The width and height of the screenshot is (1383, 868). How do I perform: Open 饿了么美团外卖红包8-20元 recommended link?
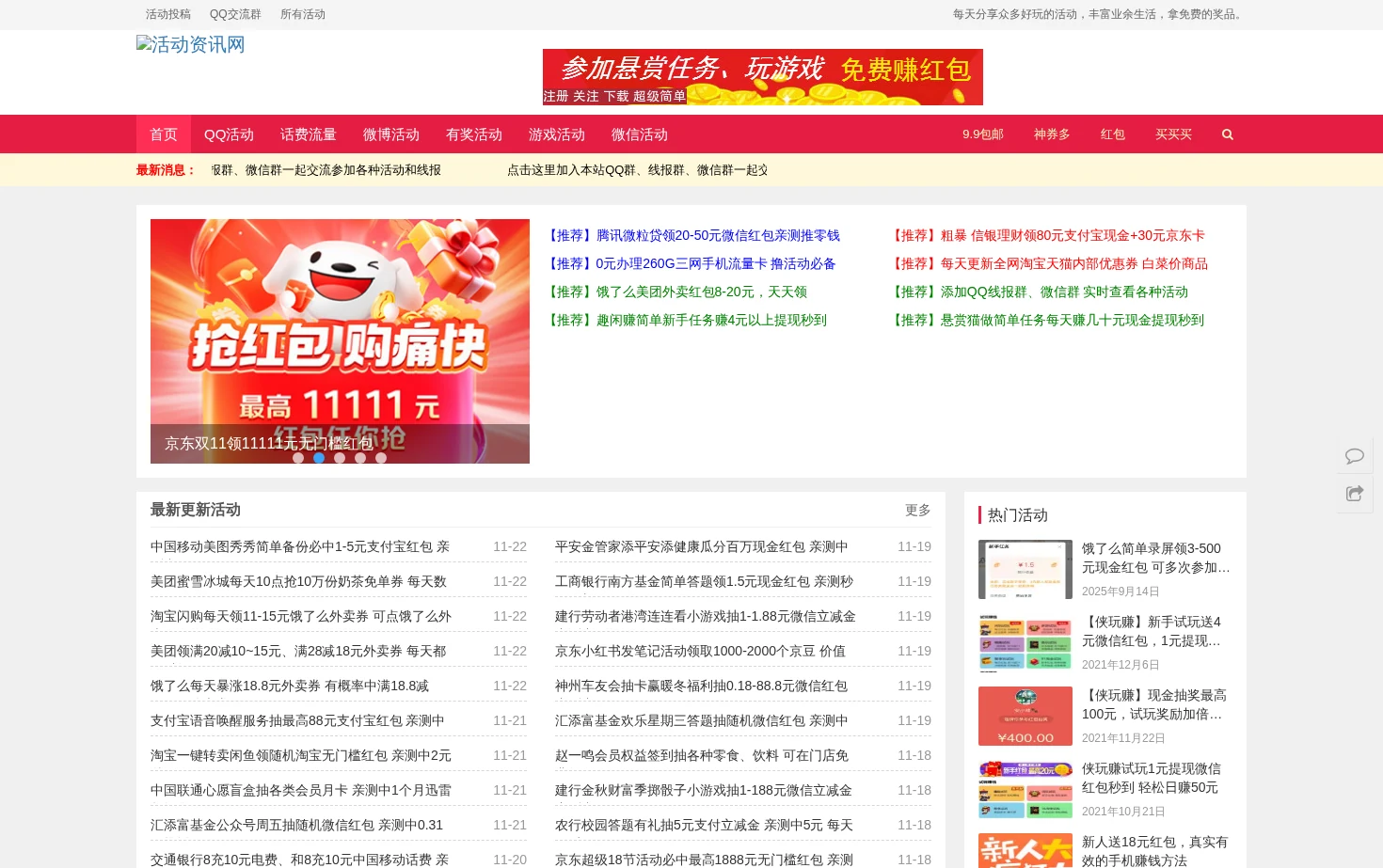(676, 292)
